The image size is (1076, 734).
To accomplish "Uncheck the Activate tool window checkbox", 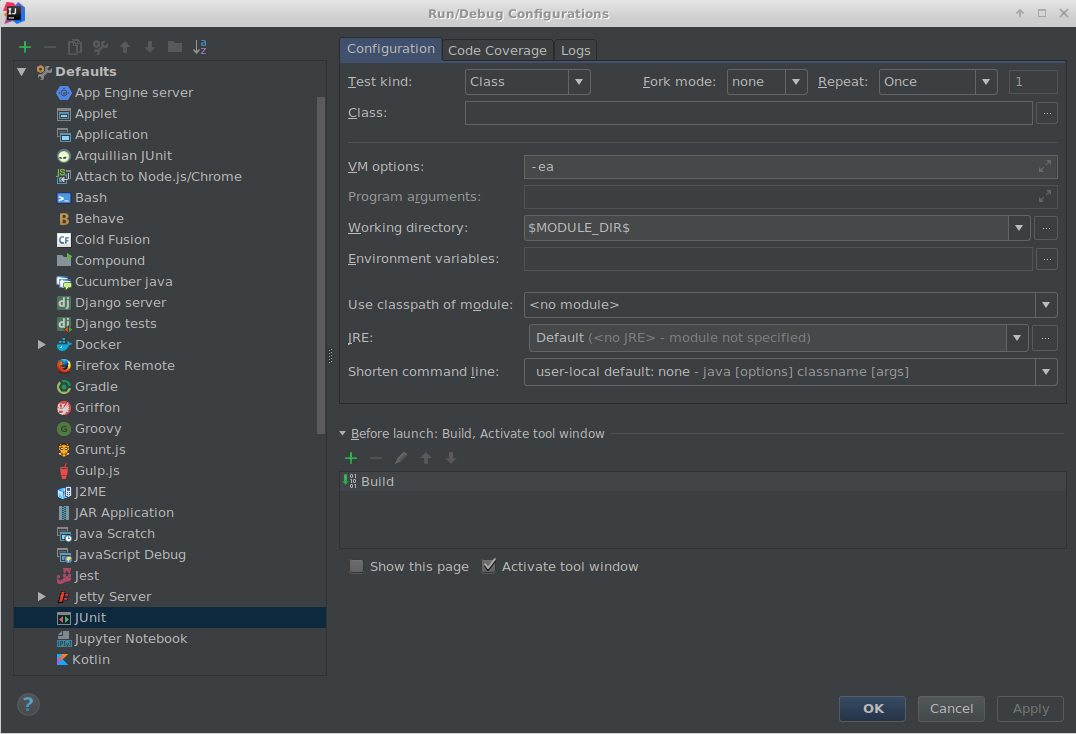I will click(x=489, y=567).
